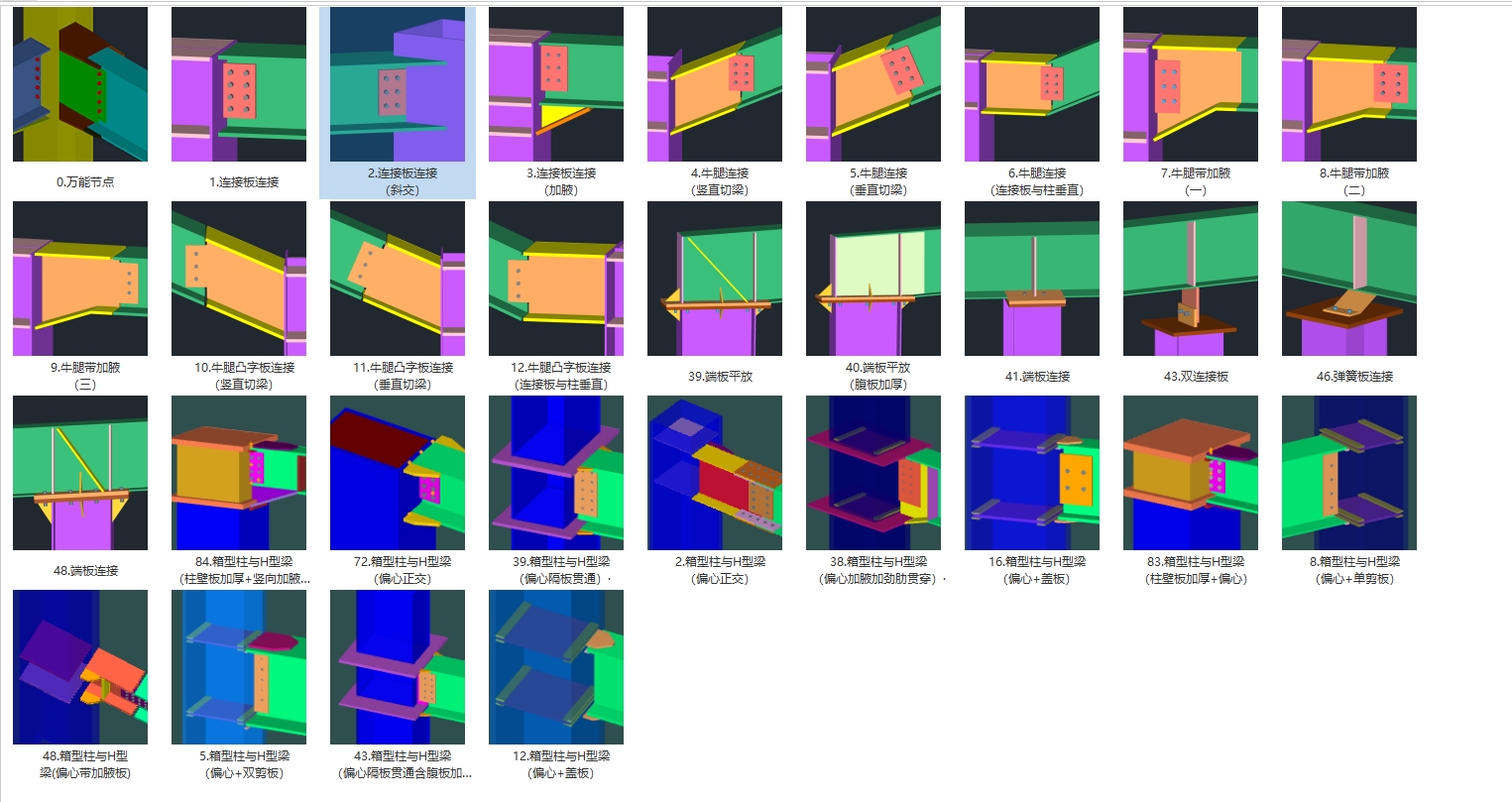
Task: Click the file name text "1.连接板连接"
Action: tap(244, 182)
